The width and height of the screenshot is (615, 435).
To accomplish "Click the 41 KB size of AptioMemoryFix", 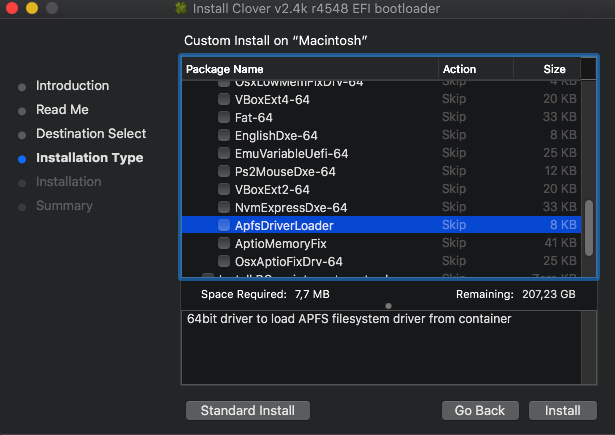I will point(560,243).
